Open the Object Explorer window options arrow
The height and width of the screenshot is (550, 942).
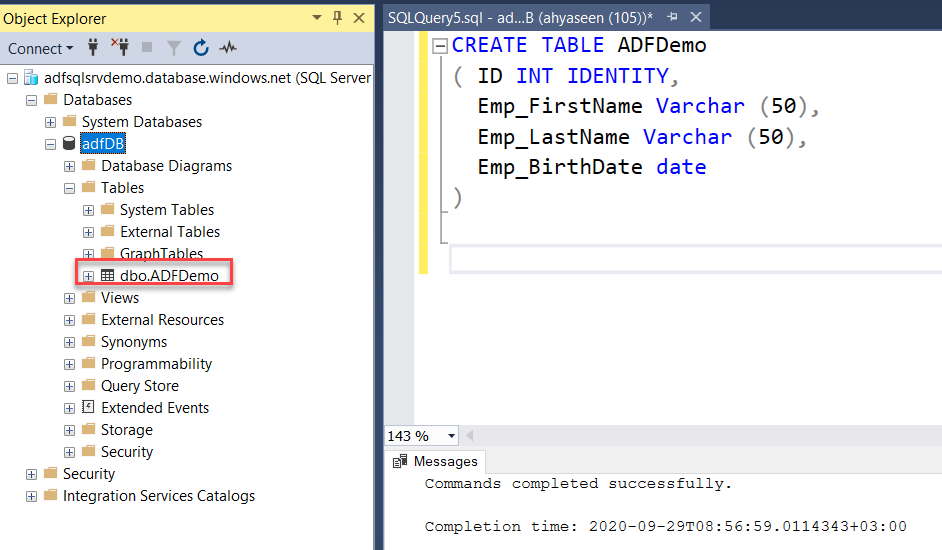click(317, 17)
